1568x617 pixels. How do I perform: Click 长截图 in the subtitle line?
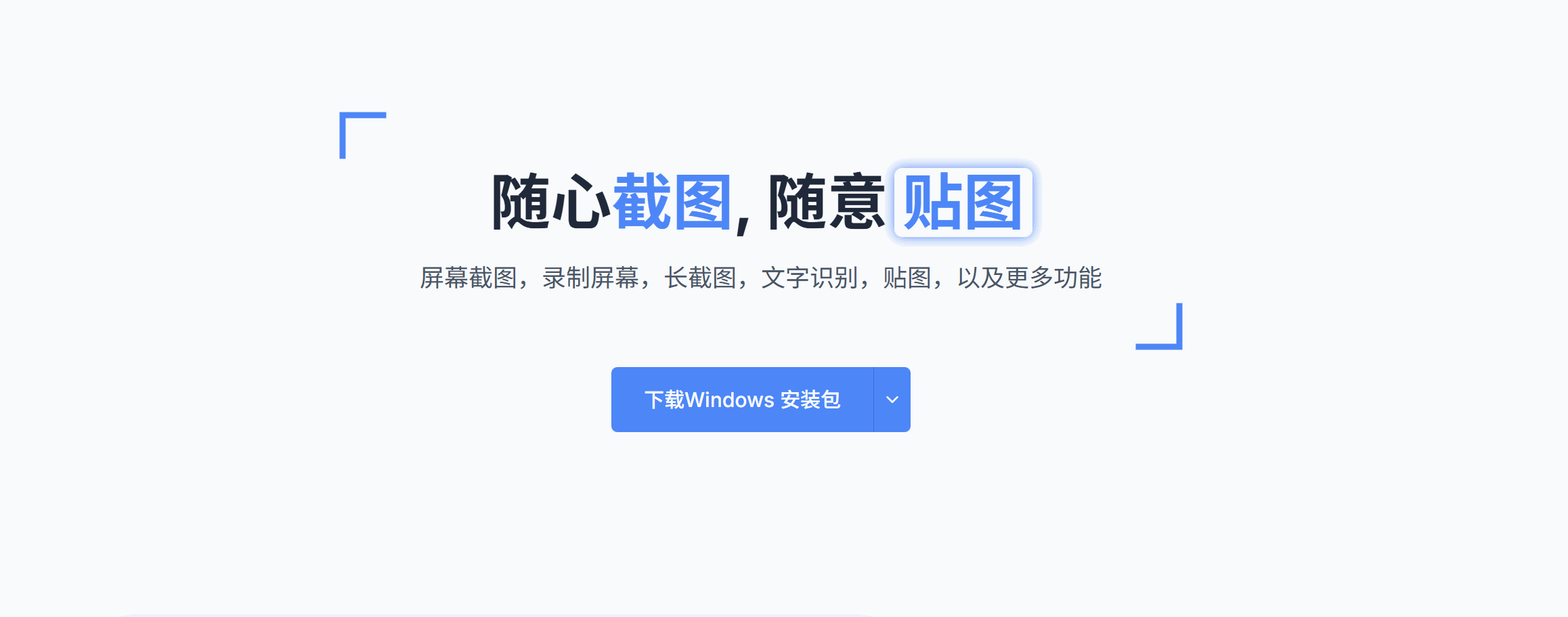pos(701,278)
